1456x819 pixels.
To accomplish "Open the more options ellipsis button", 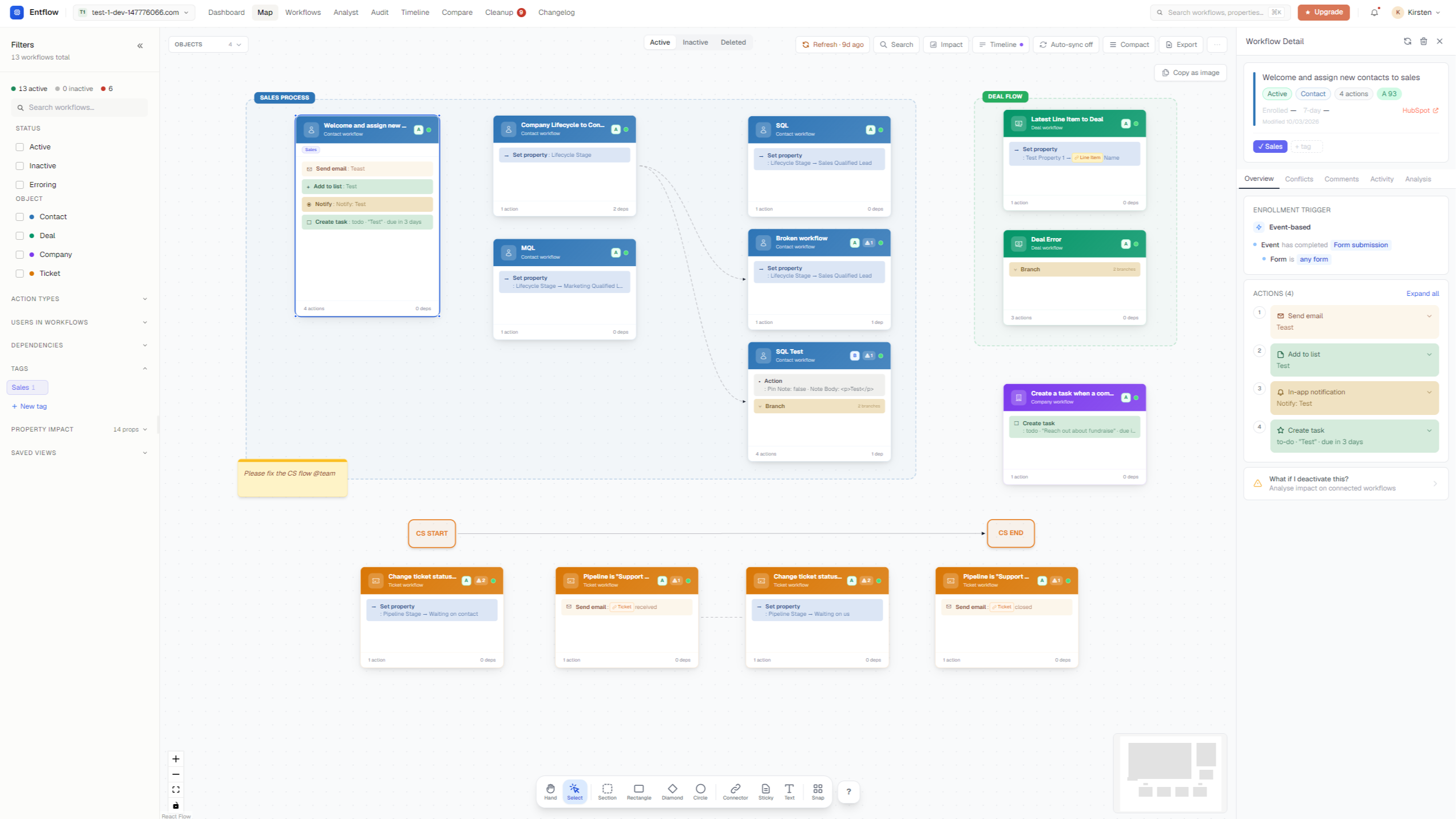I will tap(1217, 45).
